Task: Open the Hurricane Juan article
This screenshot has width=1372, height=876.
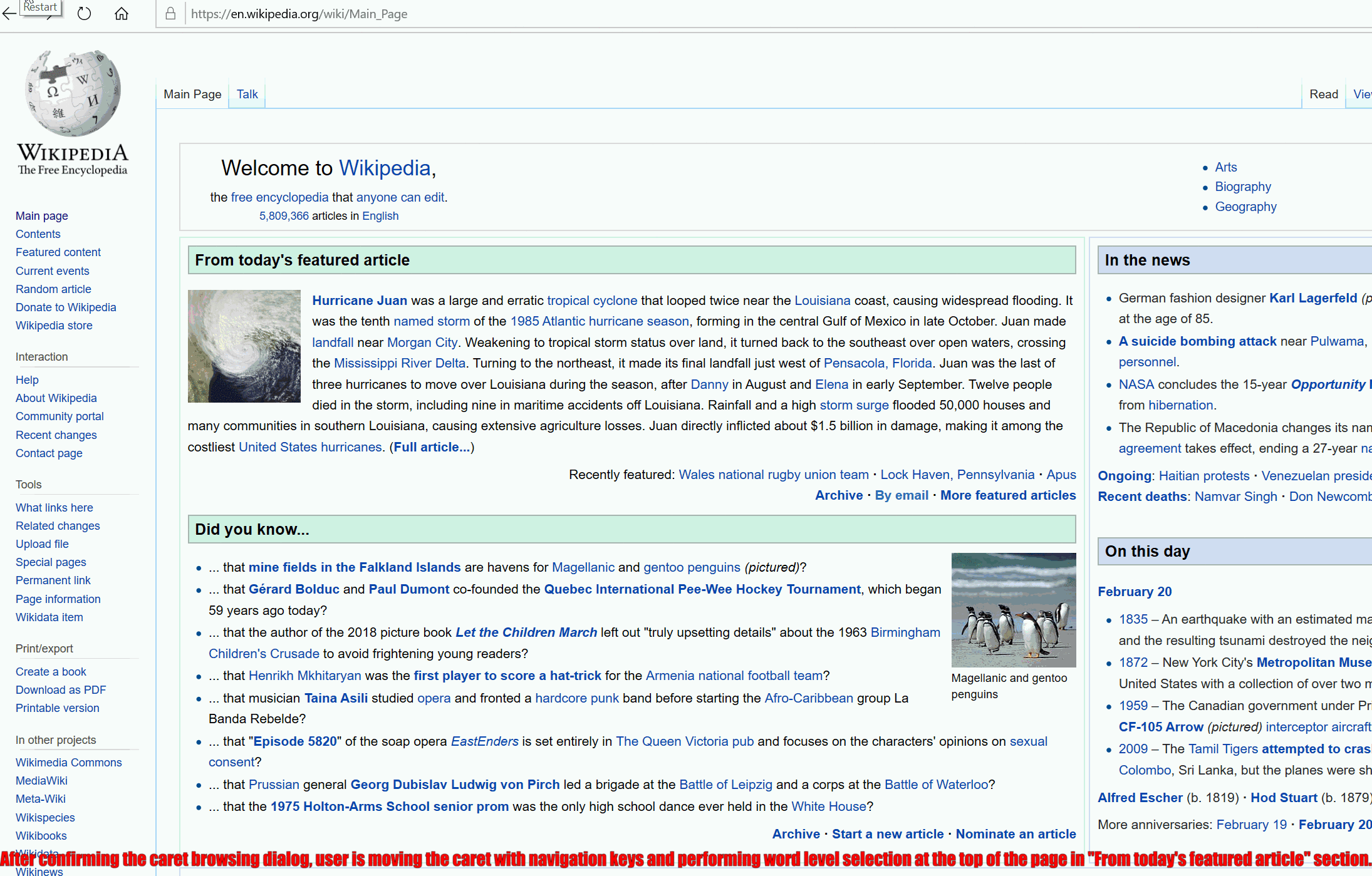Action: tap(359, 301)
